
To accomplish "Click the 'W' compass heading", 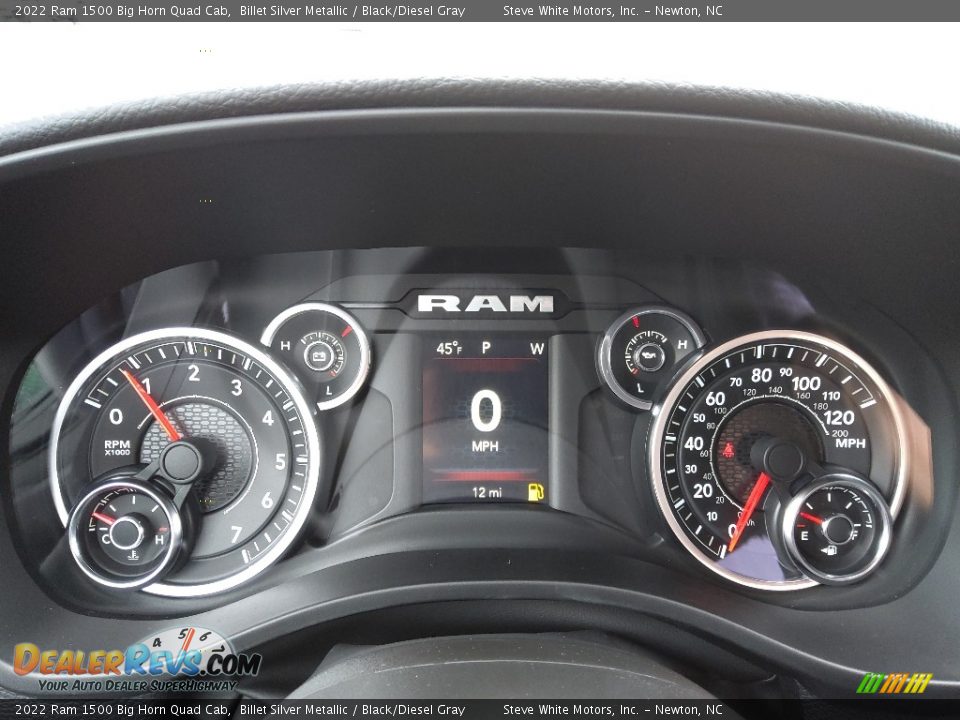I will (537, 349).
